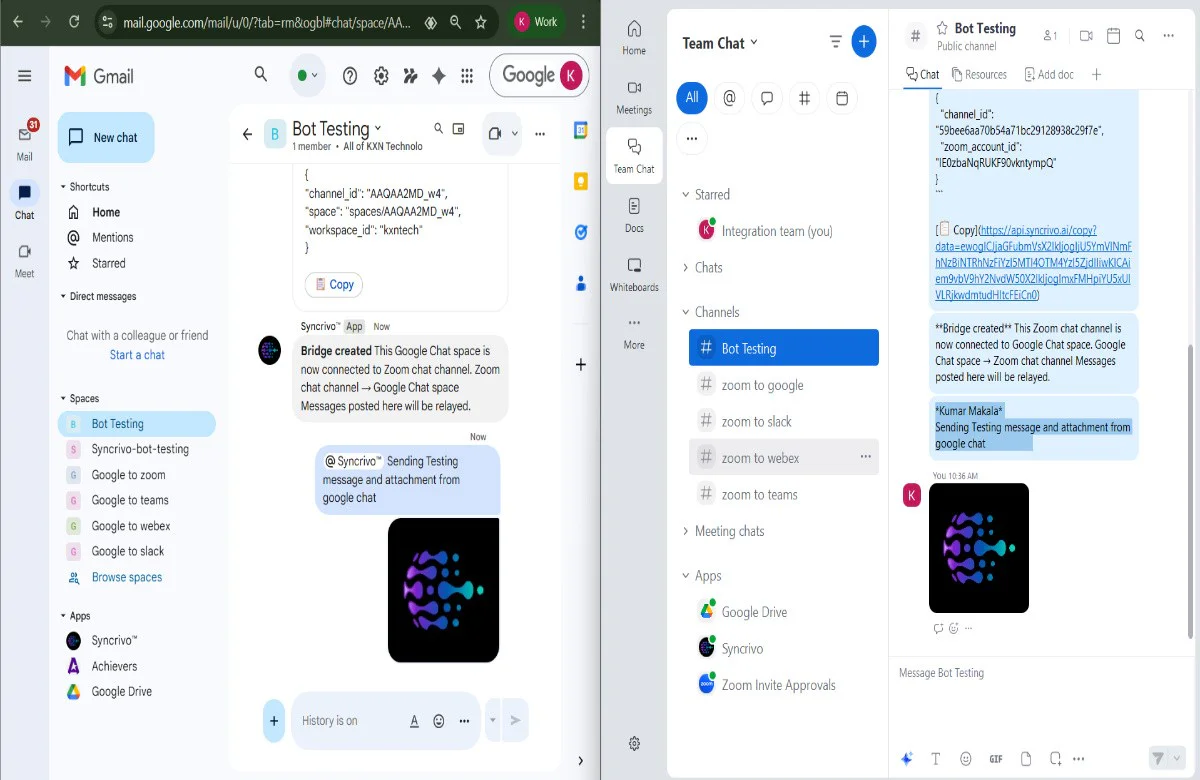Open Gmail settings gear icon
Image resolution: width=1200 pixels, height=780 pixels.
coord(381,76)
